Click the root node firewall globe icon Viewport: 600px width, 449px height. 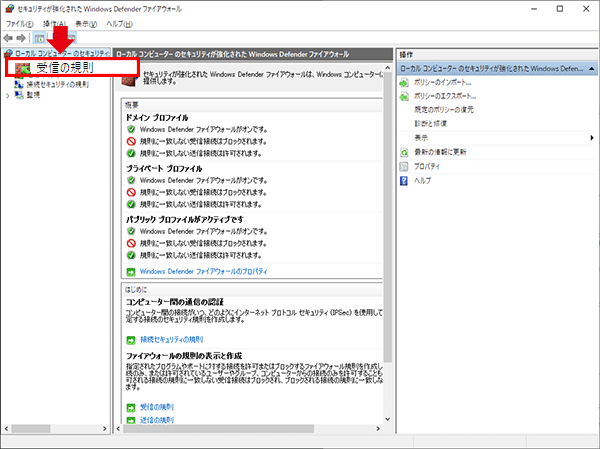[8, 54]
